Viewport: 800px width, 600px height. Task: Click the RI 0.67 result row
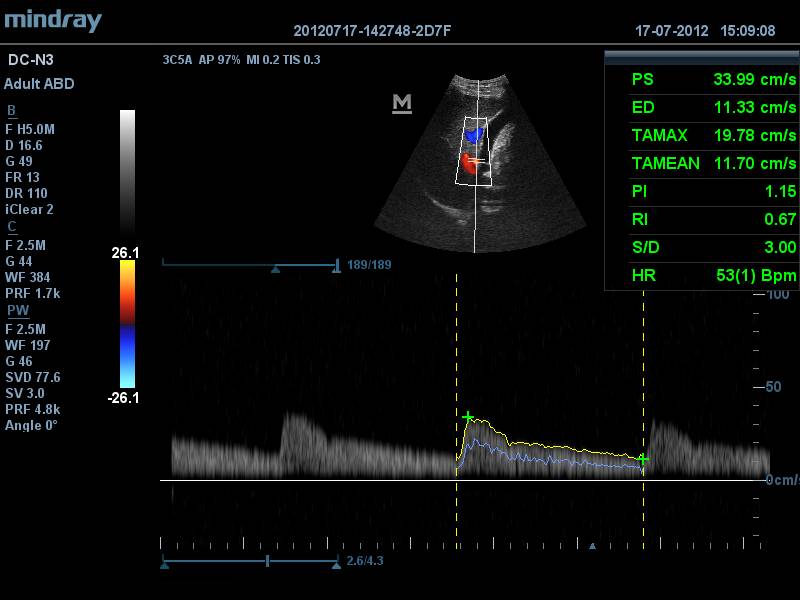click(713, 220)
